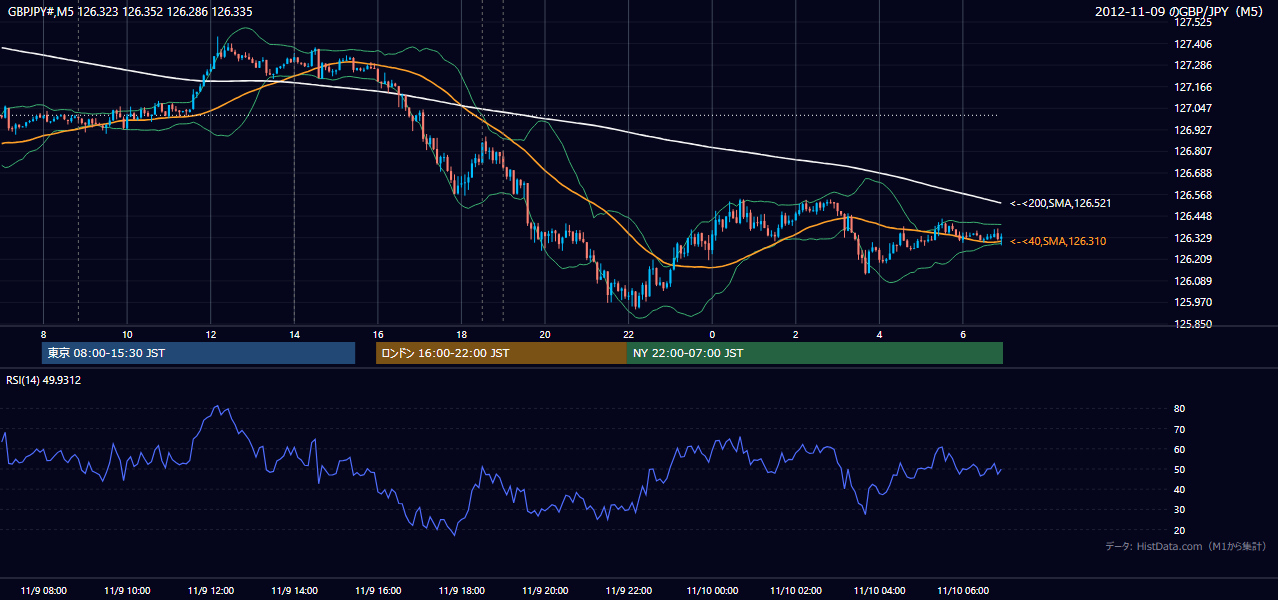Click price axis value 125.850
1278x600 pixels.
(1192, 324)
